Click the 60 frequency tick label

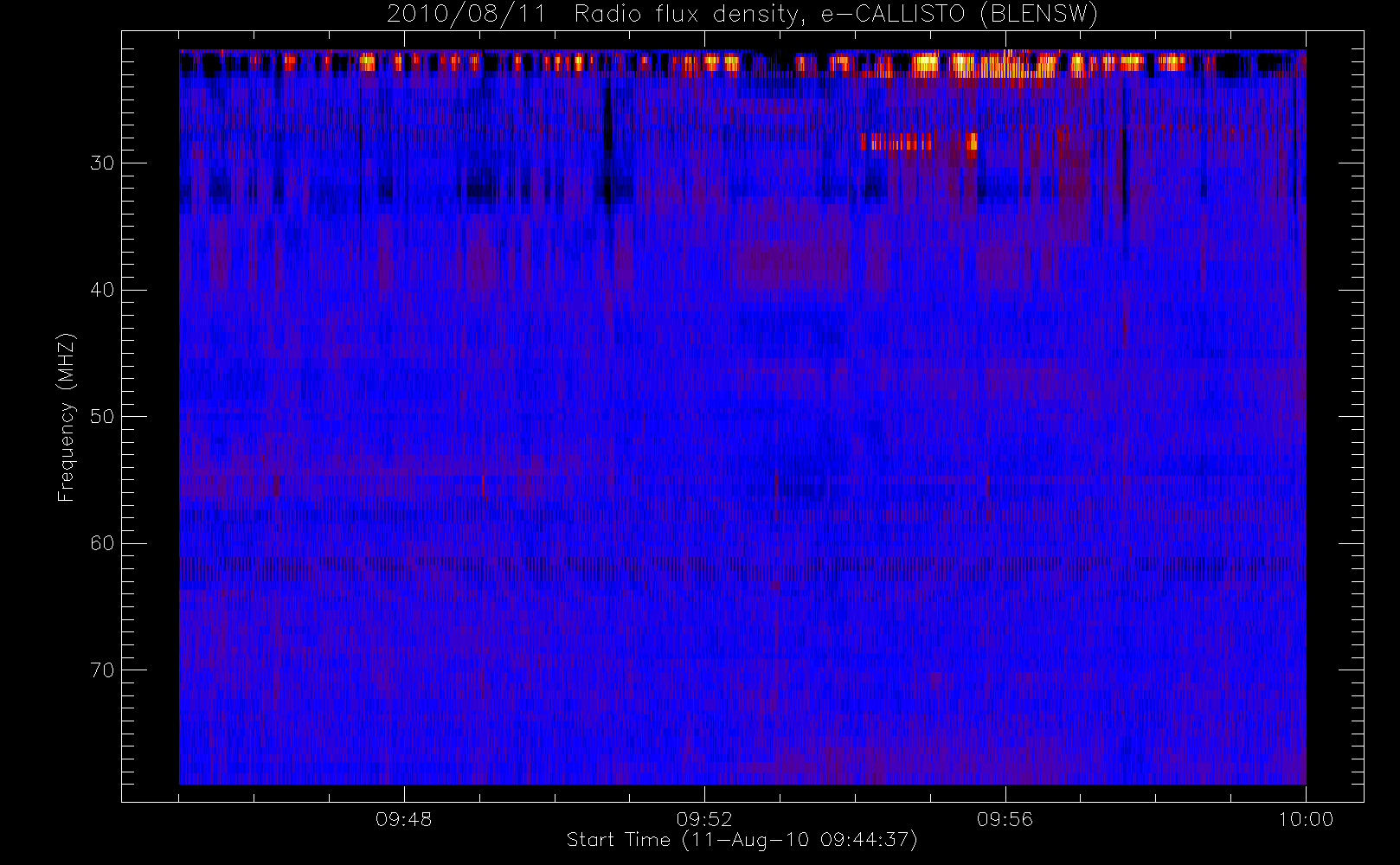pyautogui.click(x=102, y=543)
